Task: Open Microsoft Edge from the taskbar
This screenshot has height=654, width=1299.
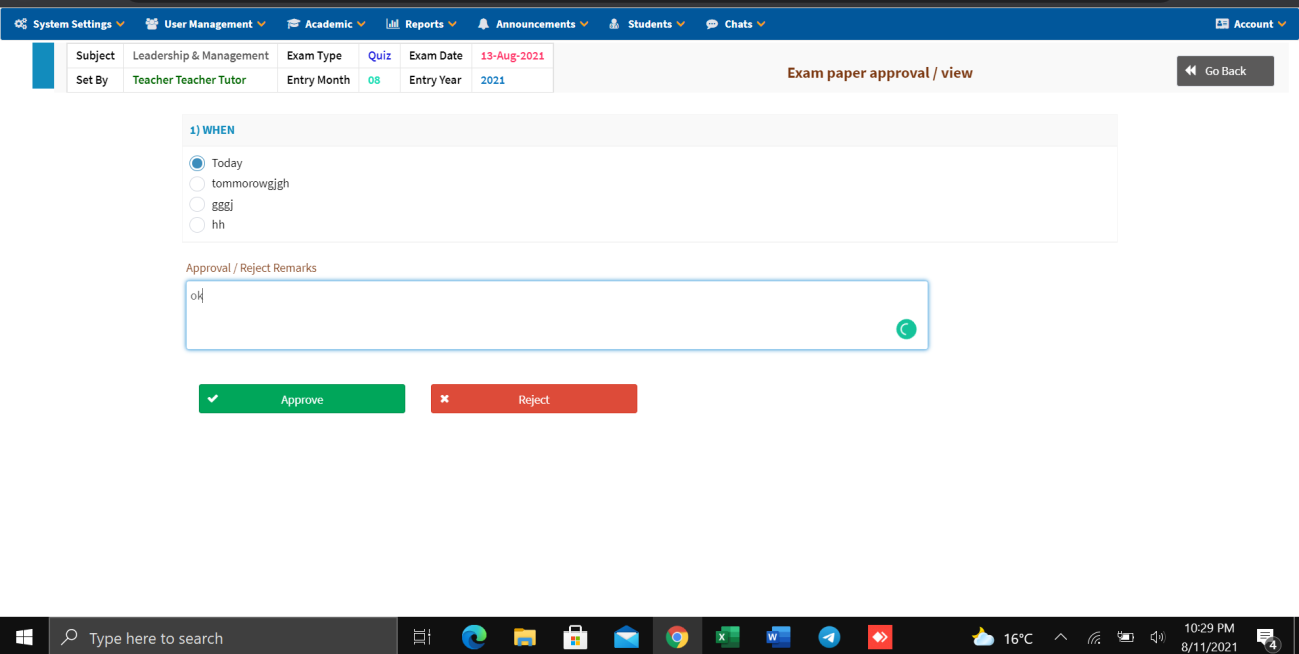Action: [474, 637]
